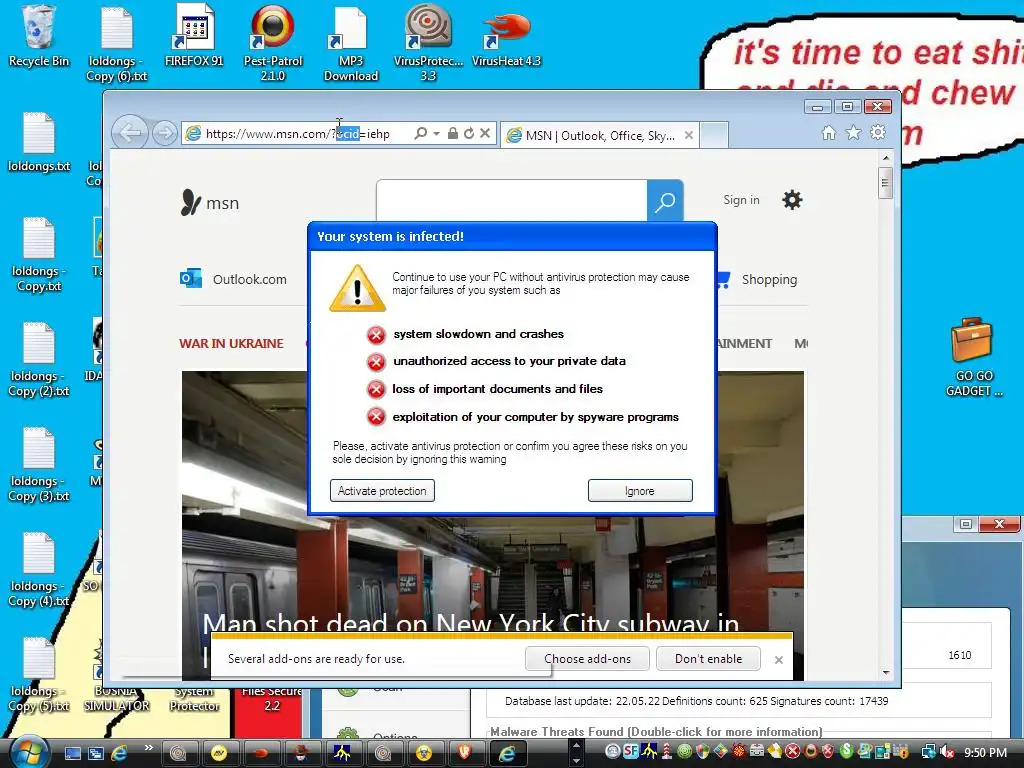Screen dimensions: 1024x768
Task: Open the MP3 Download desktop shortcut
Action: click(351, 43)
